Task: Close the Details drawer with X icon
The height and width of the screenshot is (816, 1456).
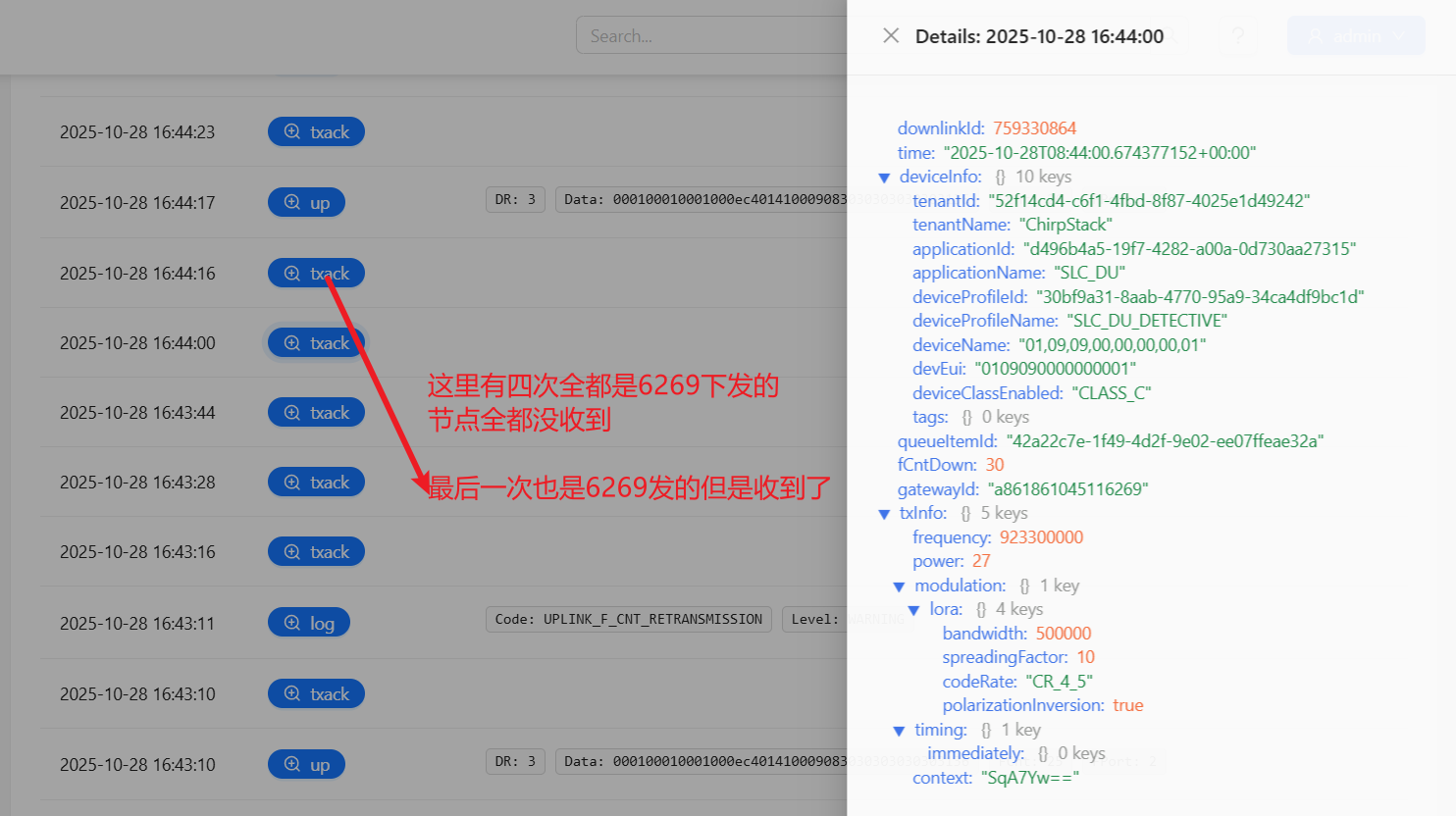Action: click(x=891, y=36)
